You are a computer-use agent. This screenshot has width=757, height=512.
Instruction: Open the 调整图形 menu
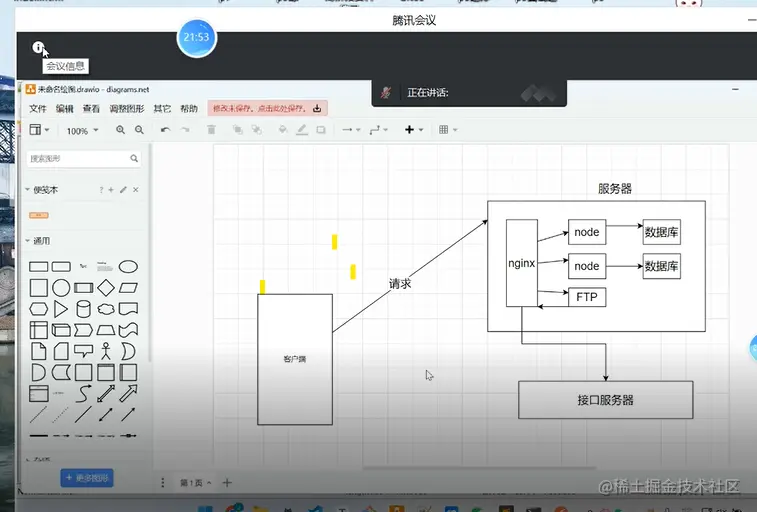[127, 109]
